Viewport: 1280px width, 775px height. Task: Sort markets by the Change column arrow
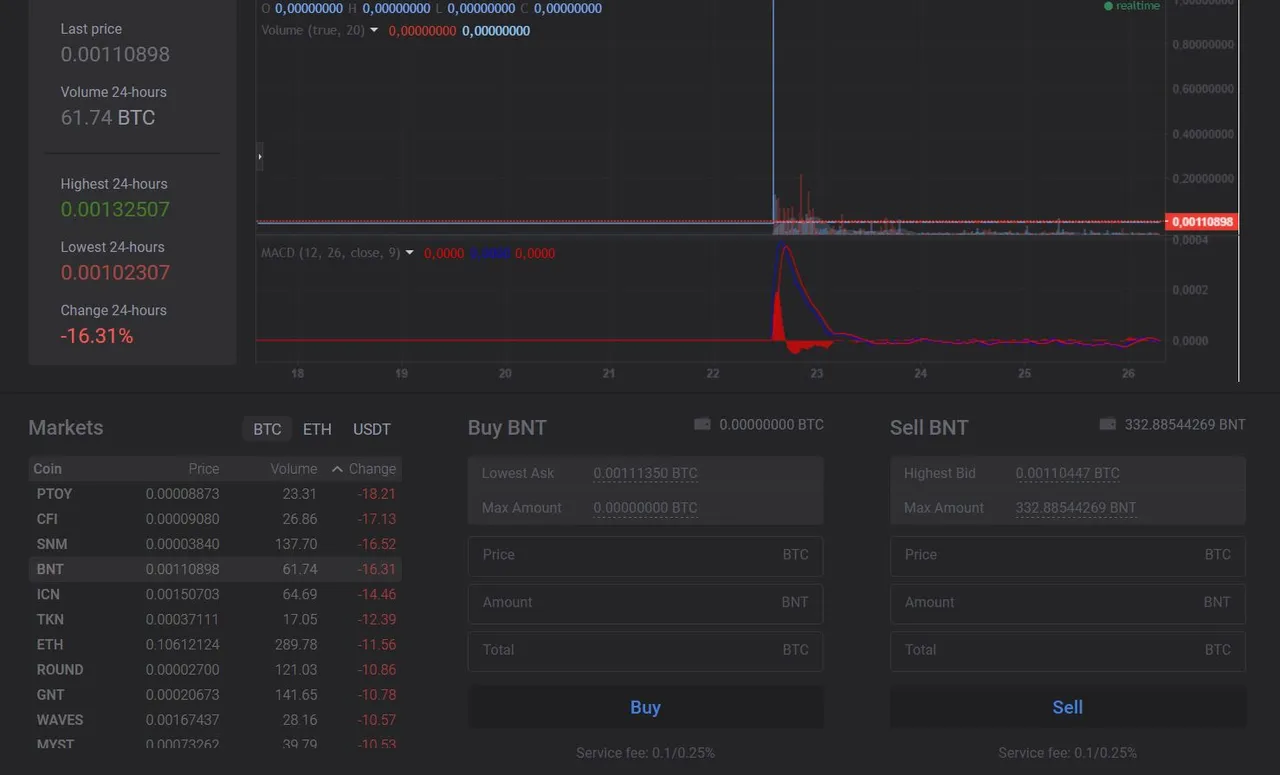pyautogui.click(x=337, y=469)
